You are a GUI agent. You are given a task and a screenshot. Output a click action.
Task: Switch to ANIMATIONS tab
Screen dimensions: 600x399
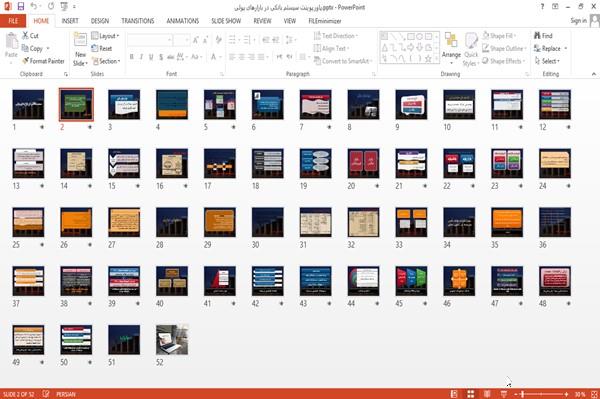[183, 21]
